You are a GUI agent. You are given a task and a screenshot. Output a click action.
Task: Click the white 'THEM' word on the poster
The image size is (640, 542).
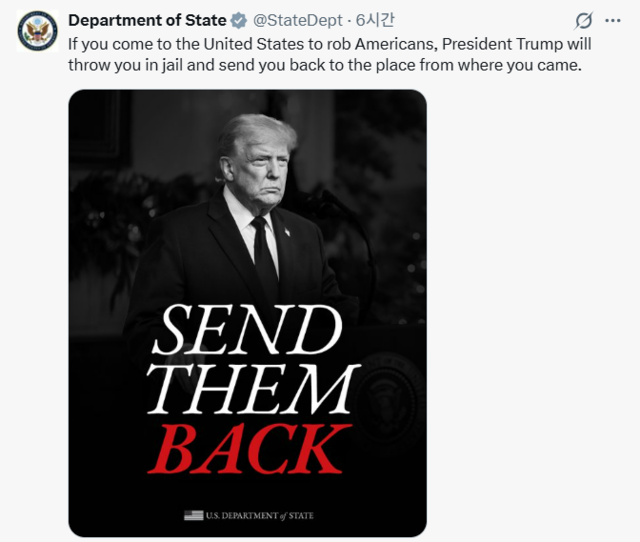click(257, 388)
